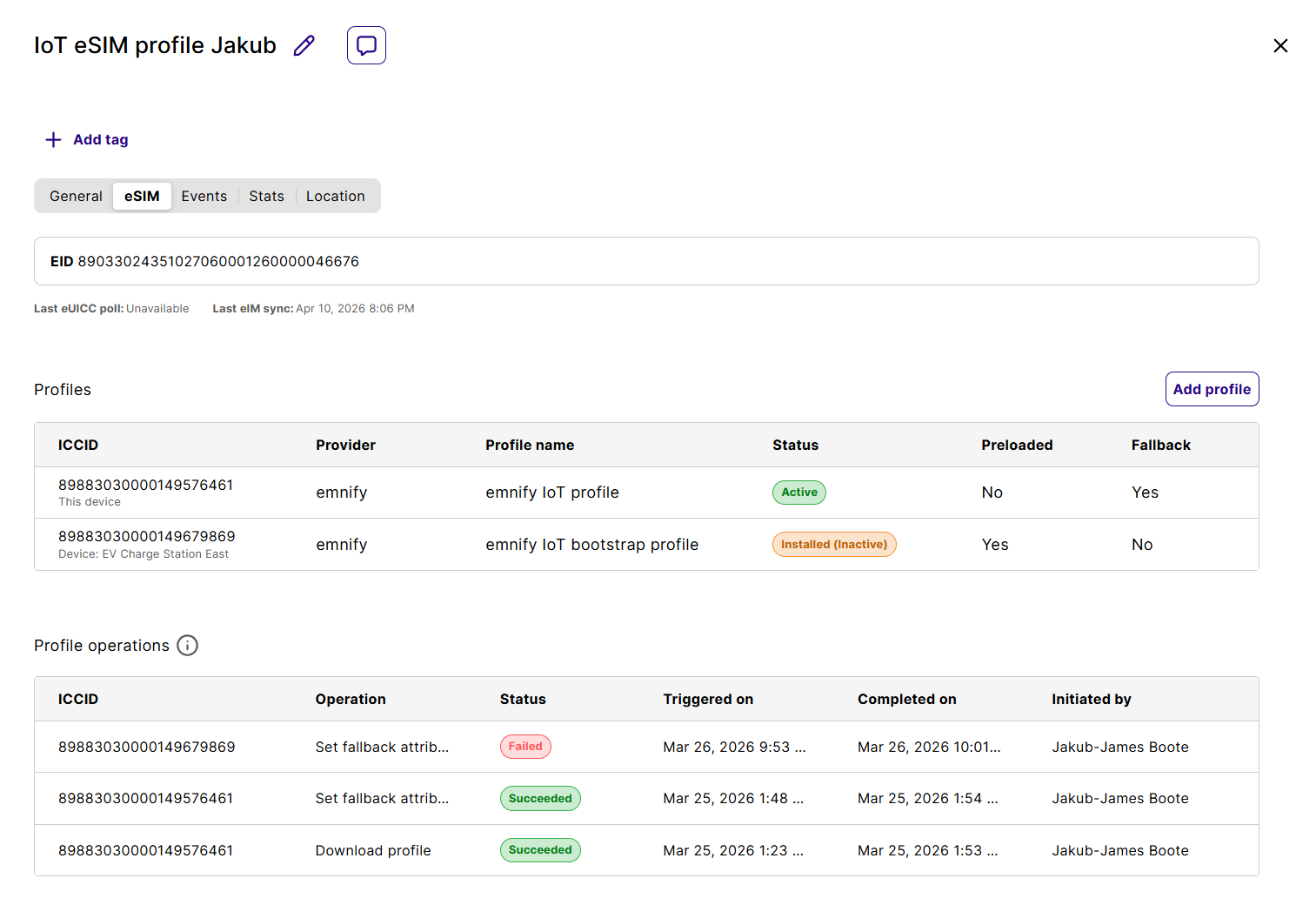Image resolution: width=1316 pixels, height=905 pixels.
Task: Click the Triggered on column header
Action: [707, 699]
